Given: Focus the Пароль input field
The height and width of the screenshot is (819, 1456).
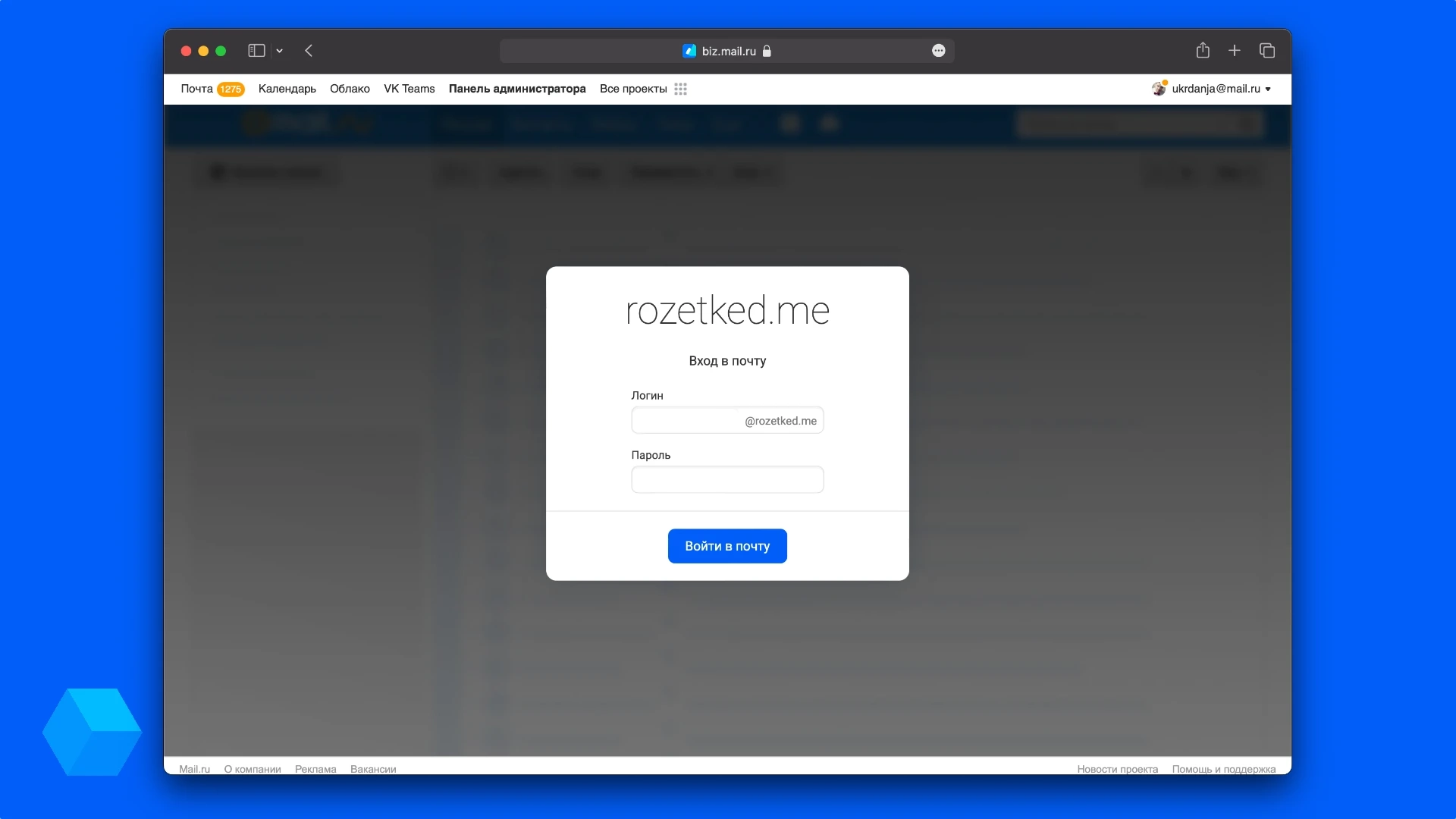Looking at the screenshot, I should (727, 479).
